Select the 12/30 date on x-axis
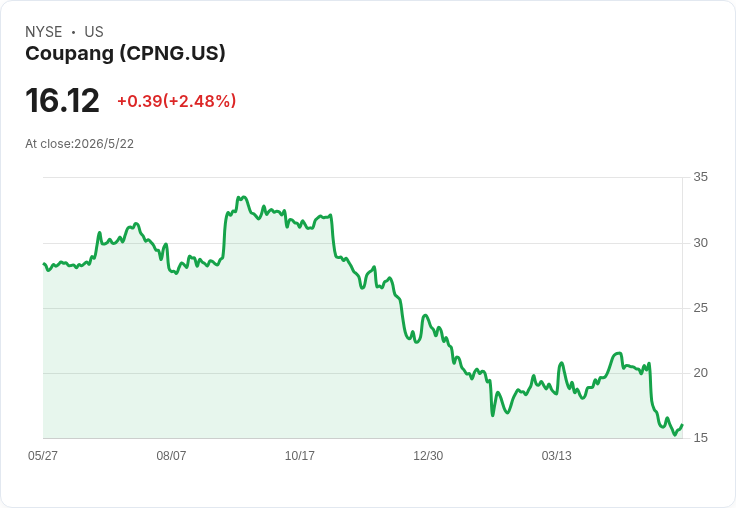The height and width of the screenshot is (508, 736). (428, 455)
